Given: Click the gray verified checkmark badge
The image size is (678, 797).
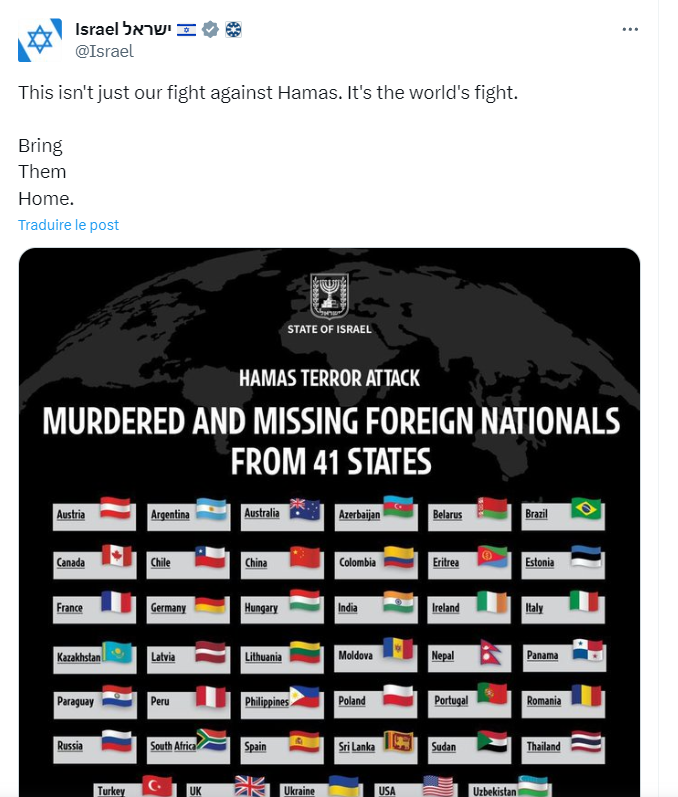Looking at the screenshot, I should point(210,29).
